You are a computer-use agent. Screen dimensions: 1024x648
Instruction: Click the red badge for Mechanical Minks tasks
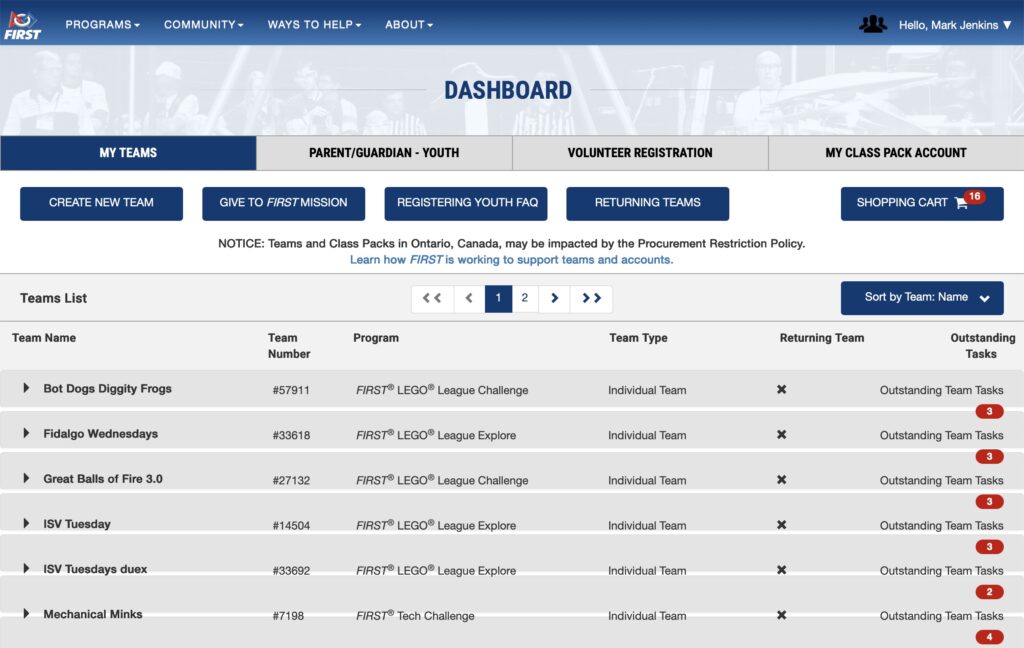[988, 637]
